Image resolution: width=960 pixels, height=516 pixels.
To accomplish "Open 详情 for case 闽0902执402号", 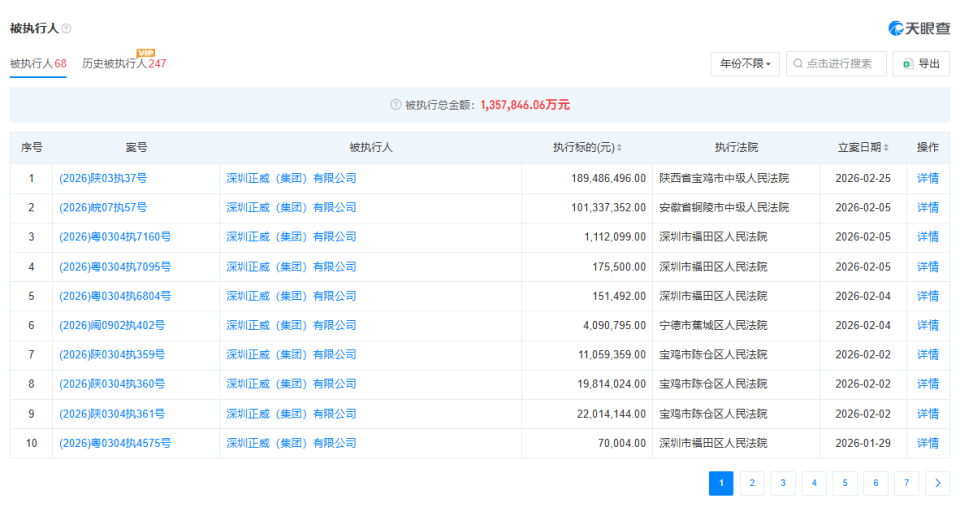I will coord(928,326).
